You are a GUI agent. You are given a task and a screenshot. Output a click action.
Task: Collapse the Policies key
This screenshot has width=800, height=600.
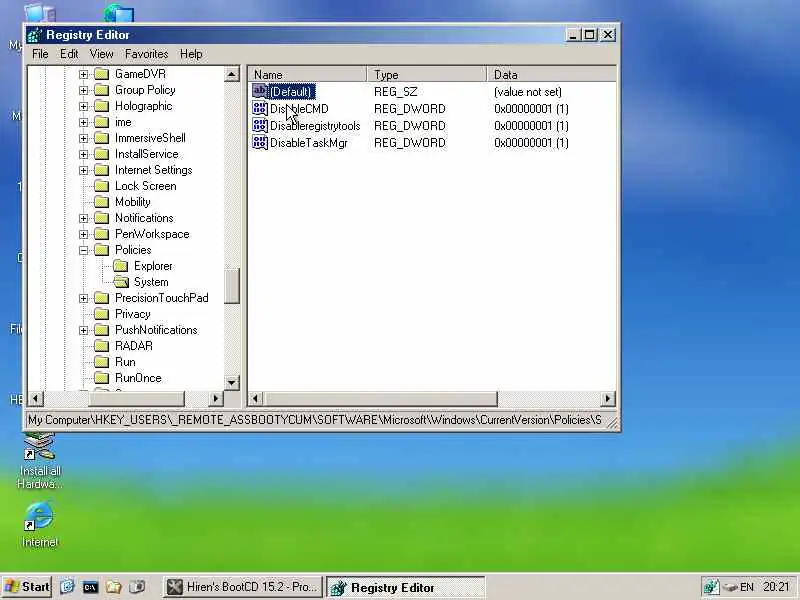83,250
